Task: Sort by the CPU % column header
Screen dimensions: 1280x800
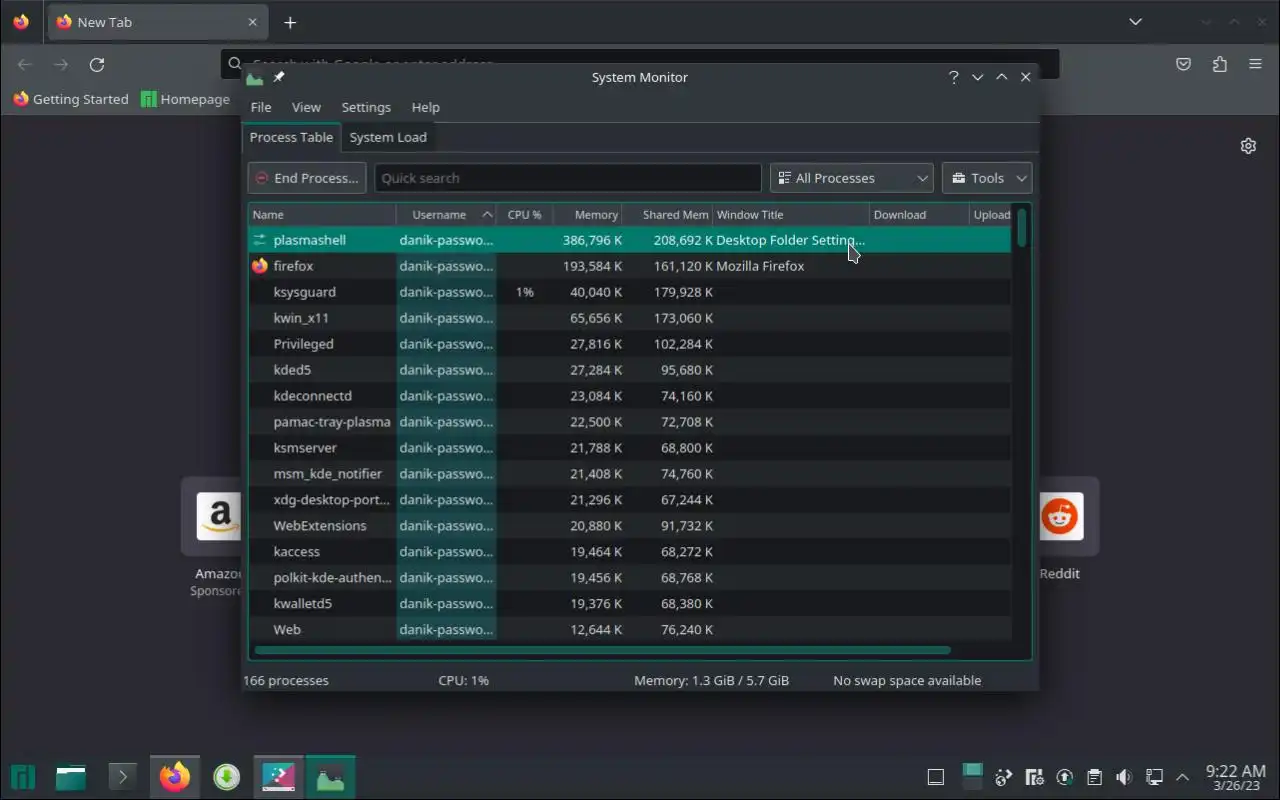Action: tap(524, 214)
